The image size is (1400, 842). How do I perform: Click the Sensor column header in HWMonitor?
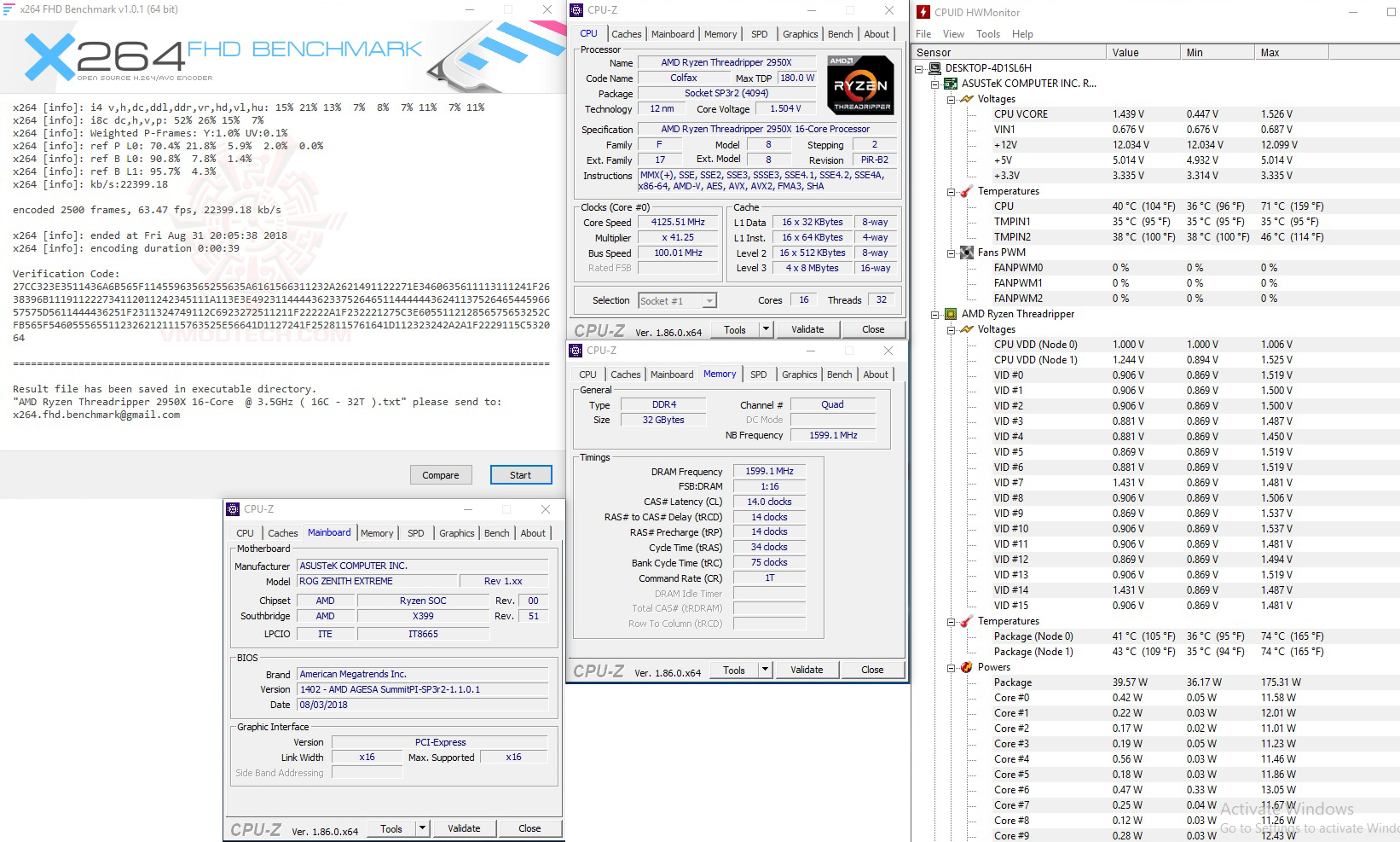pyautogui.click(x=1010, y=52)
